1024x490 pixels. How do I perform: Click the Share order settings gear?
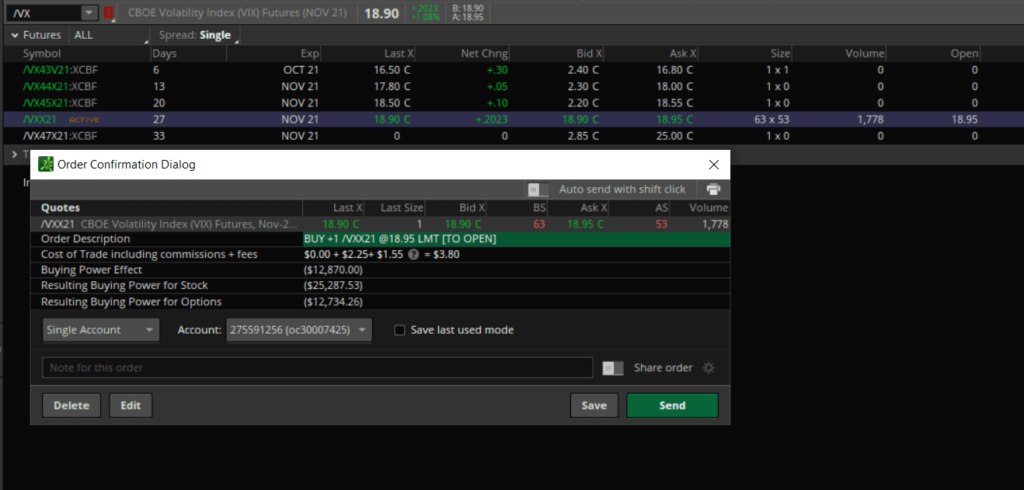pyautogui.click(x=709, y=368)
